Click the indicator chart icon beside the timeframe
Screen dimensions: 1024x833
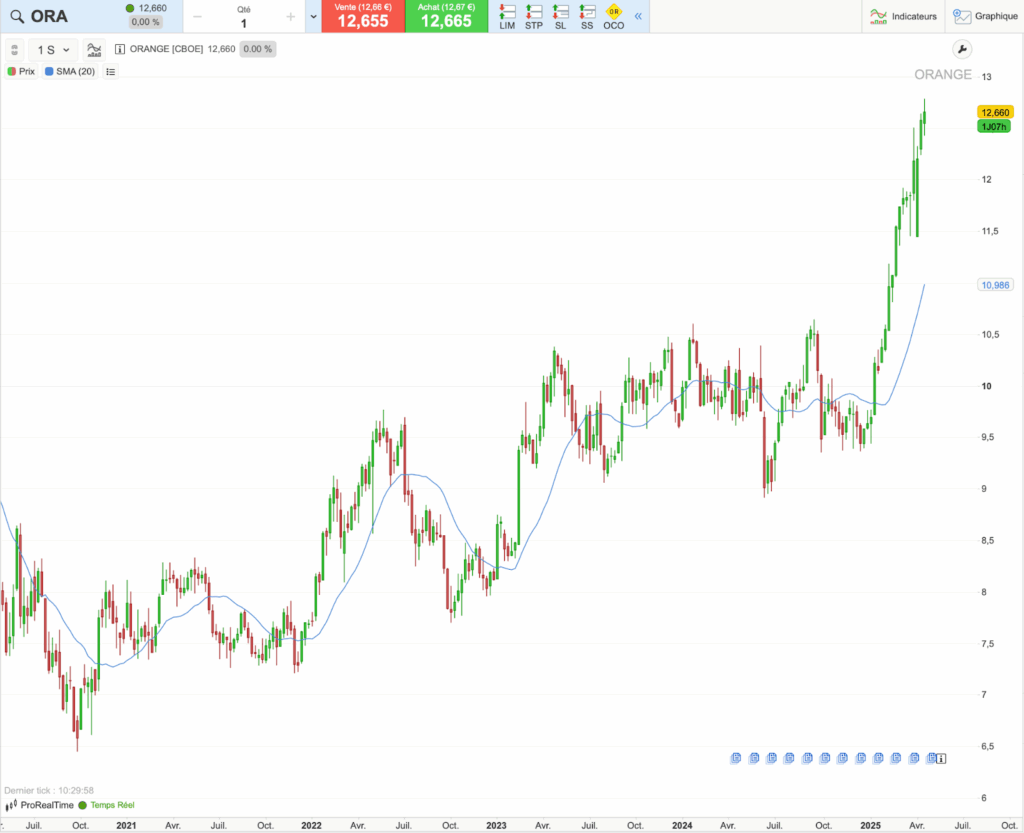click(x=94, y=50)
